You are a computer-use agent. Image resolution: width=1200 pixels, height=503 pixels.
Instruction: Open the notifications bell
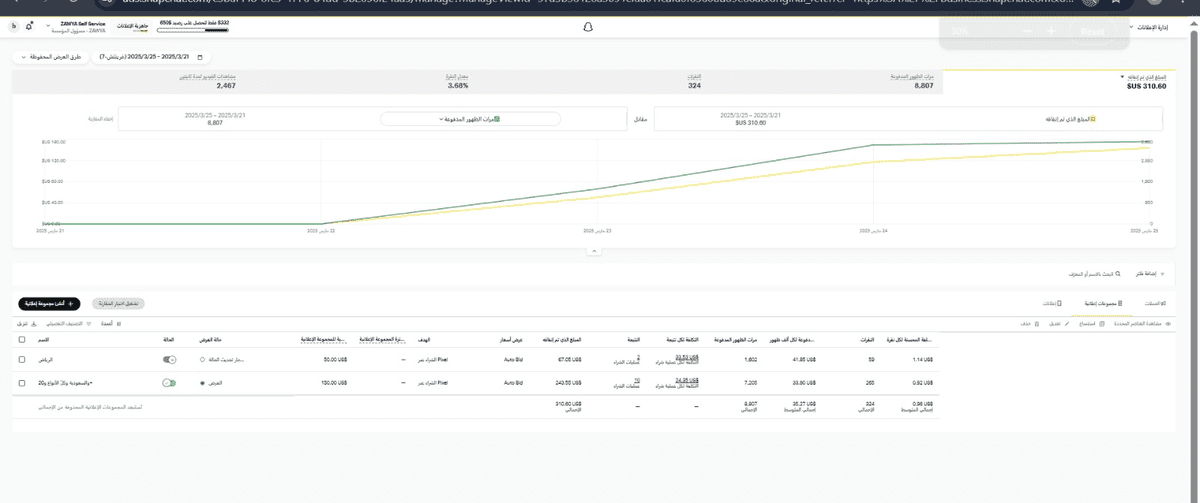click(29, 25)
